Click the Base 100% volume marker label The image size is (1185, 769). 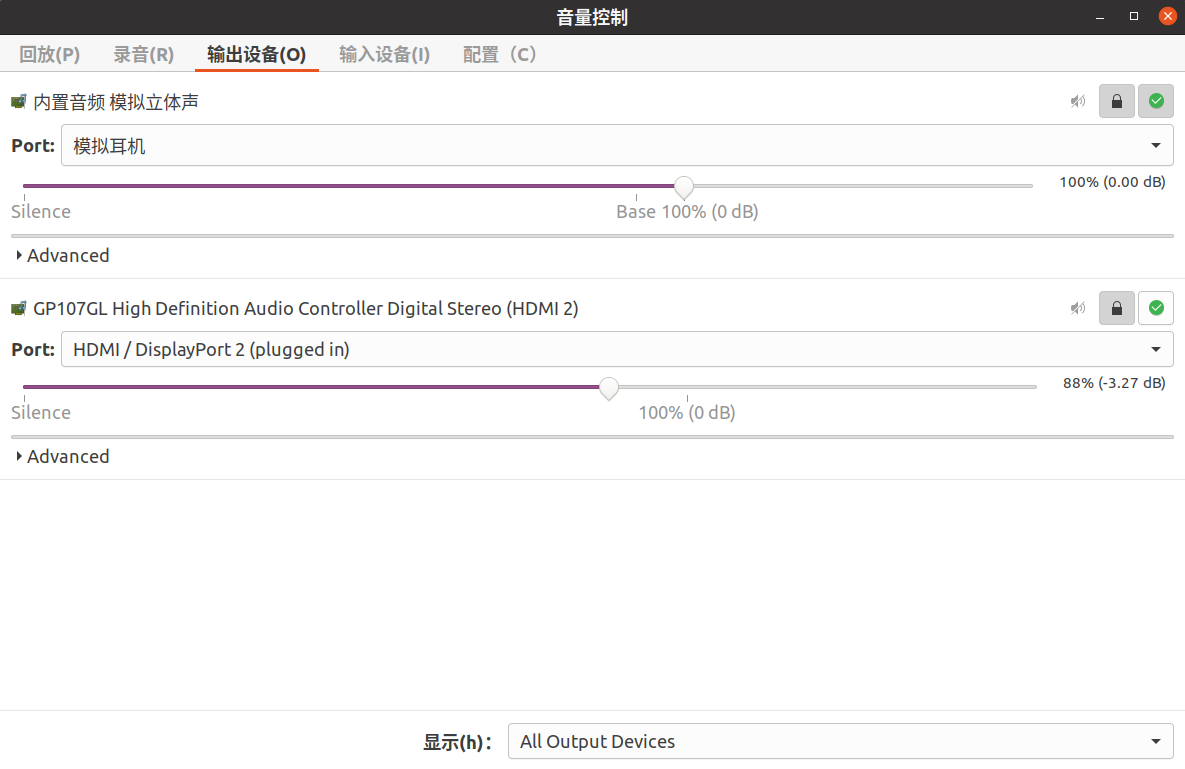pos(687,211)
